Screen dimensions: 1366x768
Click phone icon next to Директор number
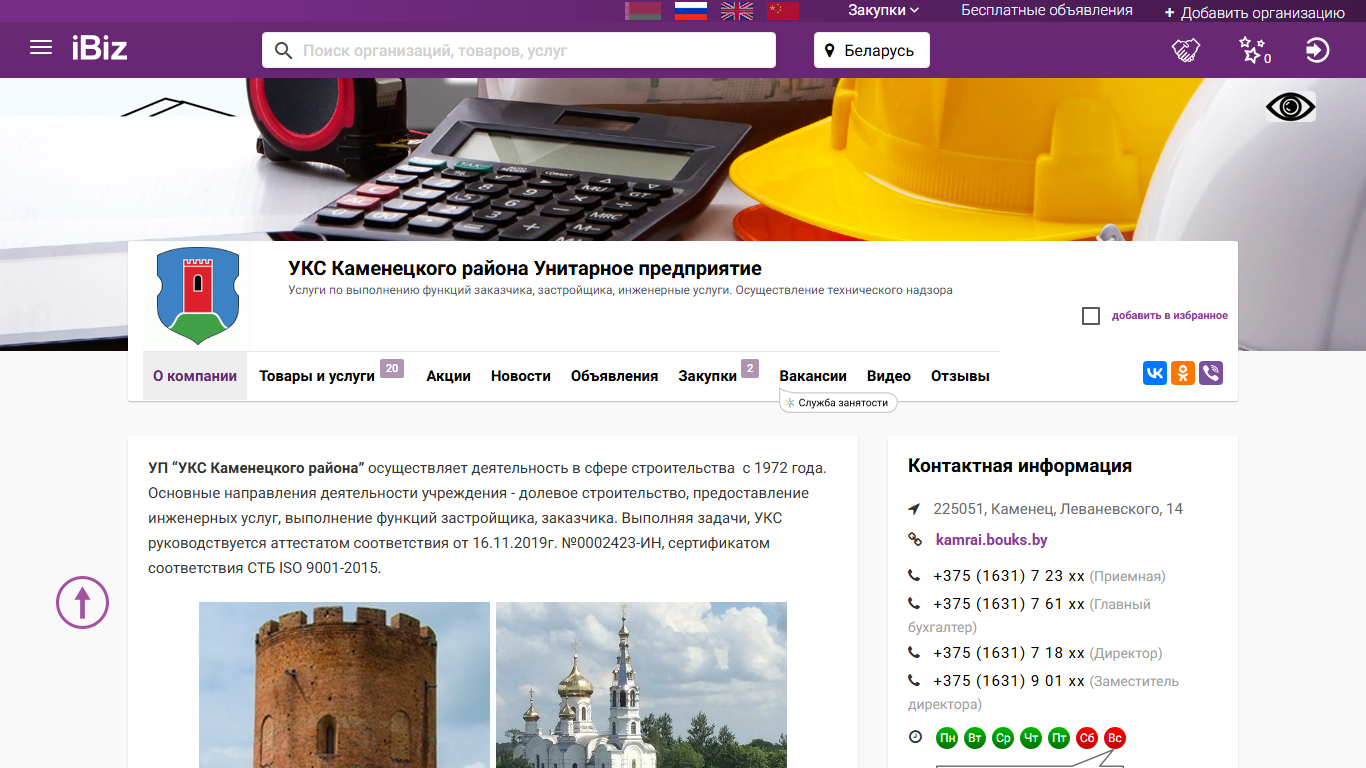pyautogui.click(x=914, y=653)
